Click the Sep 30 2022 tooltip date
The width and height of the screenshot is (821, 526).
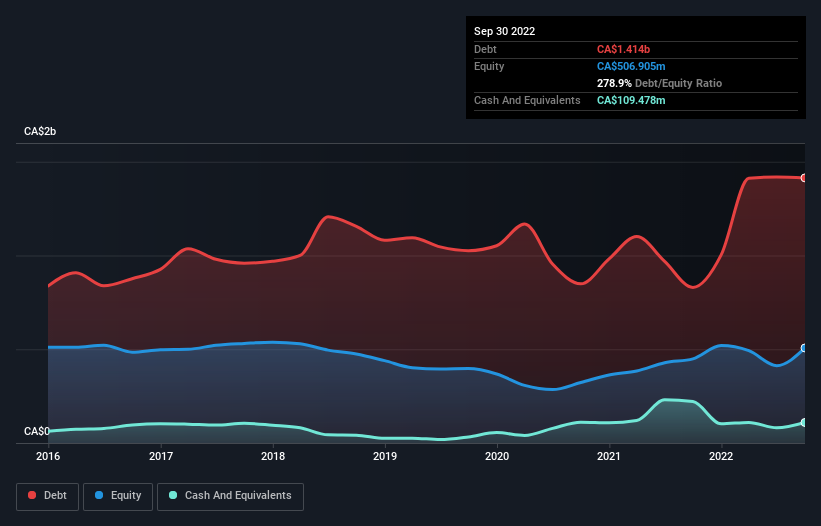[x=504, y=31]
